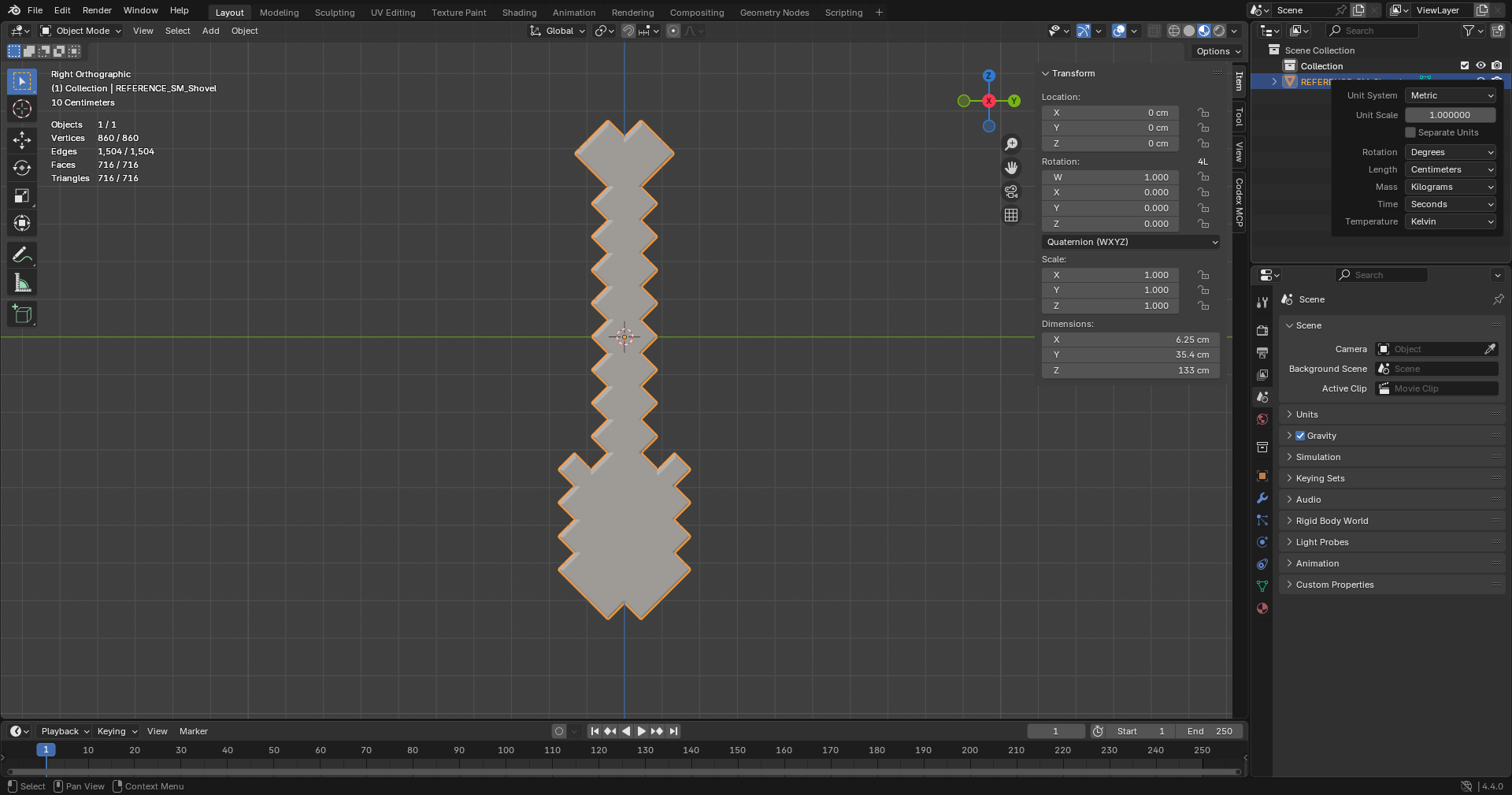1512x795 pixels.
Task: Toggle camera view icon in viewport
Action: point(1011,191)
